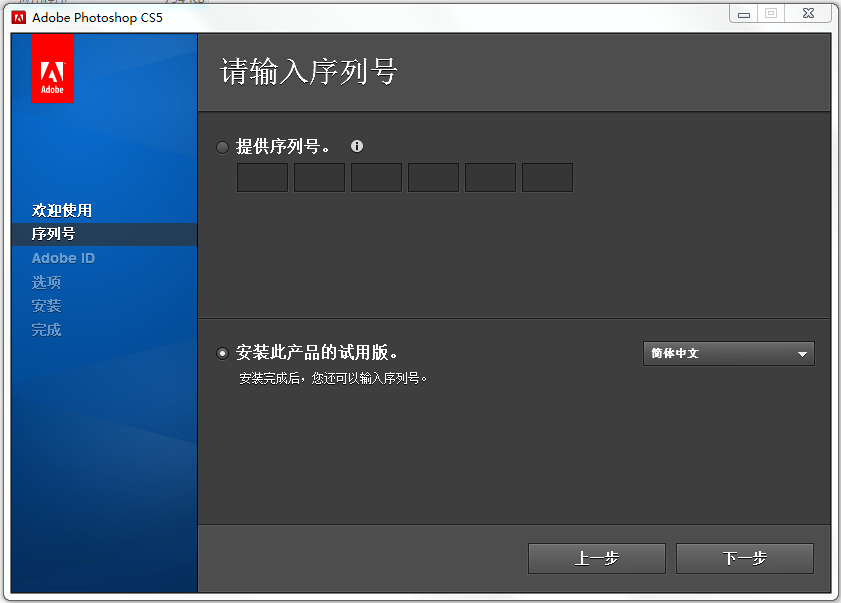Click the serial number info icon
This screenshot has height=603, width=841.
(x=357, y=146)
